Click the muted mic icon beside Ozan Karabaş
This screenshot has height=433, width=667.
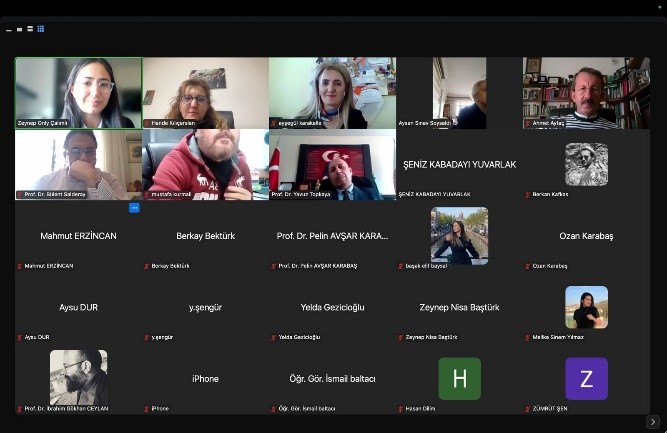pyautogui.click(x=528, y=266)
